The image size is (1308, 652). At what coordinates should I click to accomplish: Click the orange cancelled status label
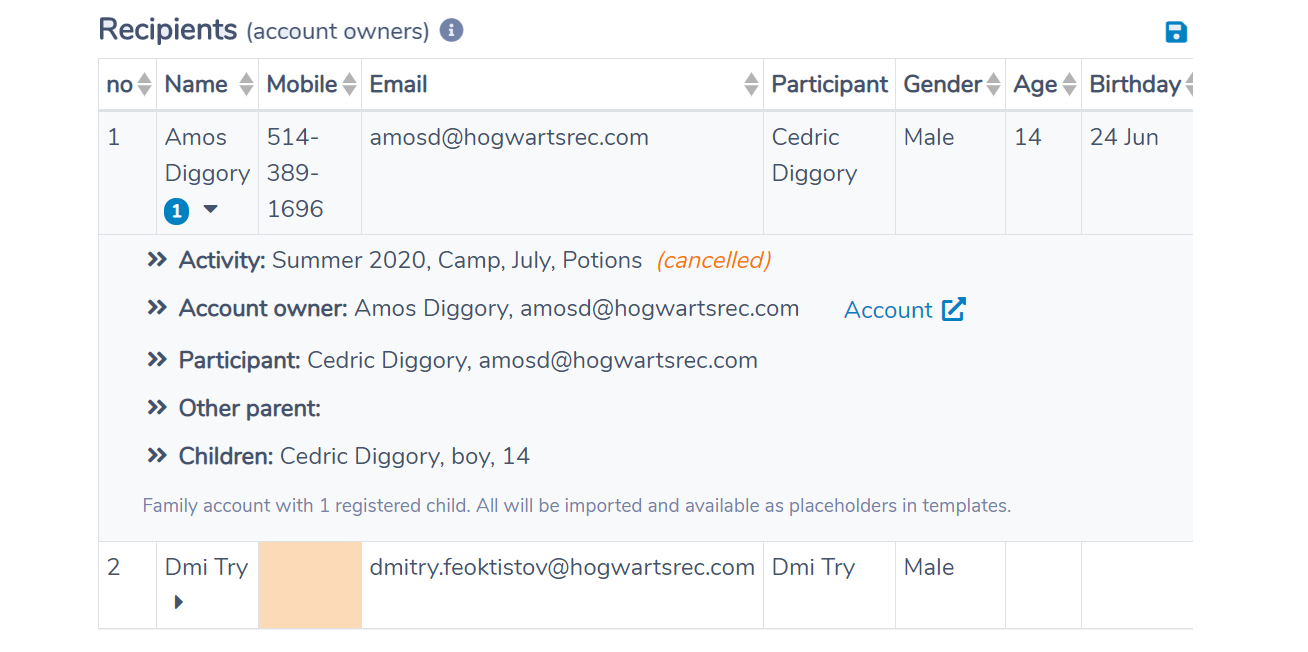[713, 261]
